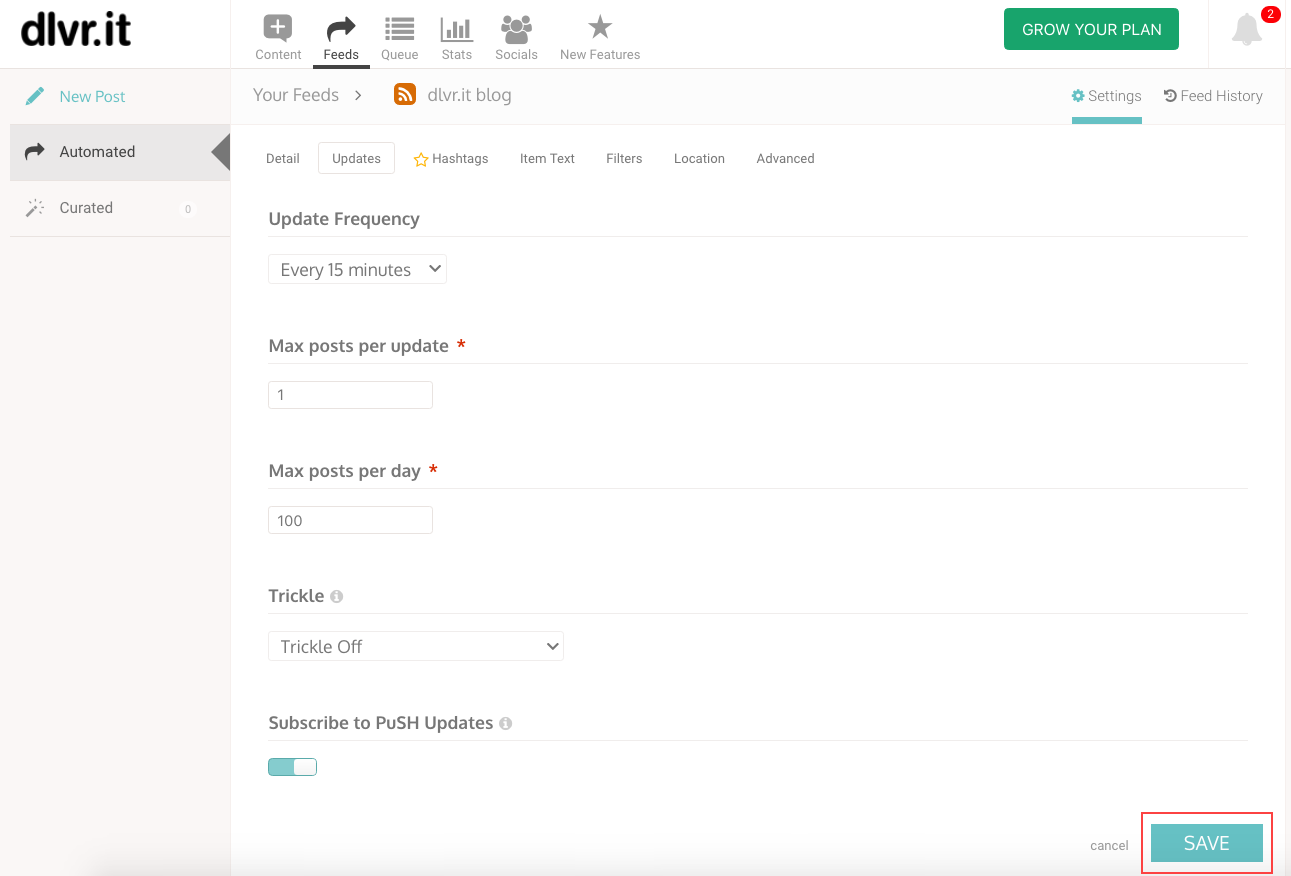Viewport: 1291px width, 876px height.
Task: Click the breadcrumb chevron after Your Feeds
Action: click(358, 95)
